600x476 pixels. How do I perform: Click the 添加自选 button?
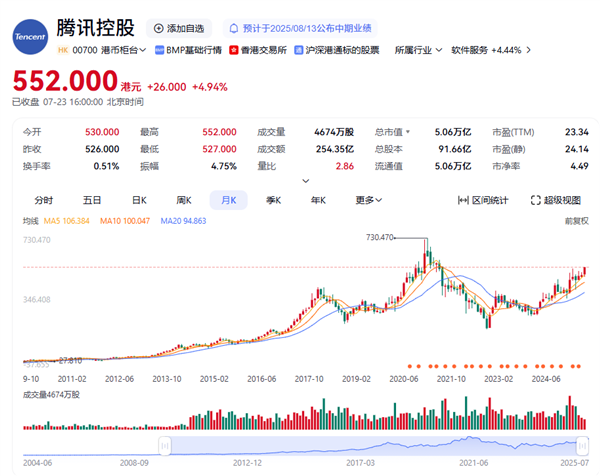tap(179, 28)
